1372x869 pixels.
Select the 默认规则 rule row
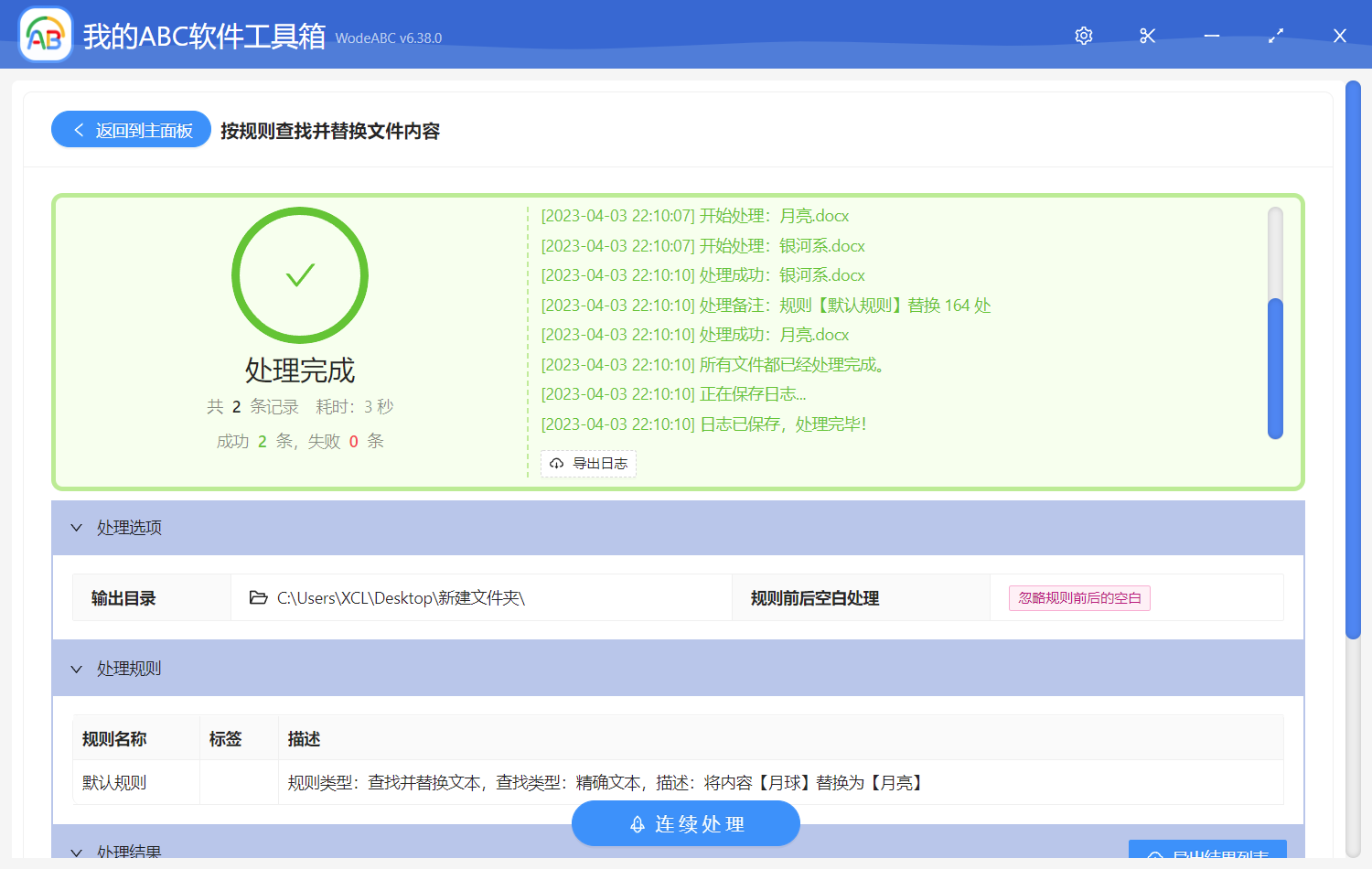click(114, 783)
